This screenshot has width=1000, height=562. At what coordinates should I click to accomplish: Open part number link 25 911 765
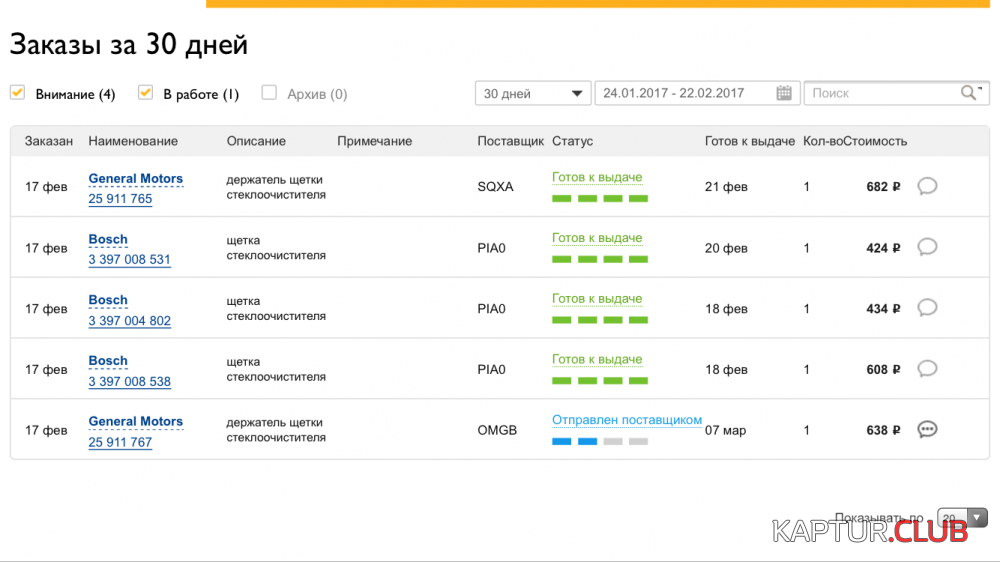pyautogui.click(x=120, y=199)
